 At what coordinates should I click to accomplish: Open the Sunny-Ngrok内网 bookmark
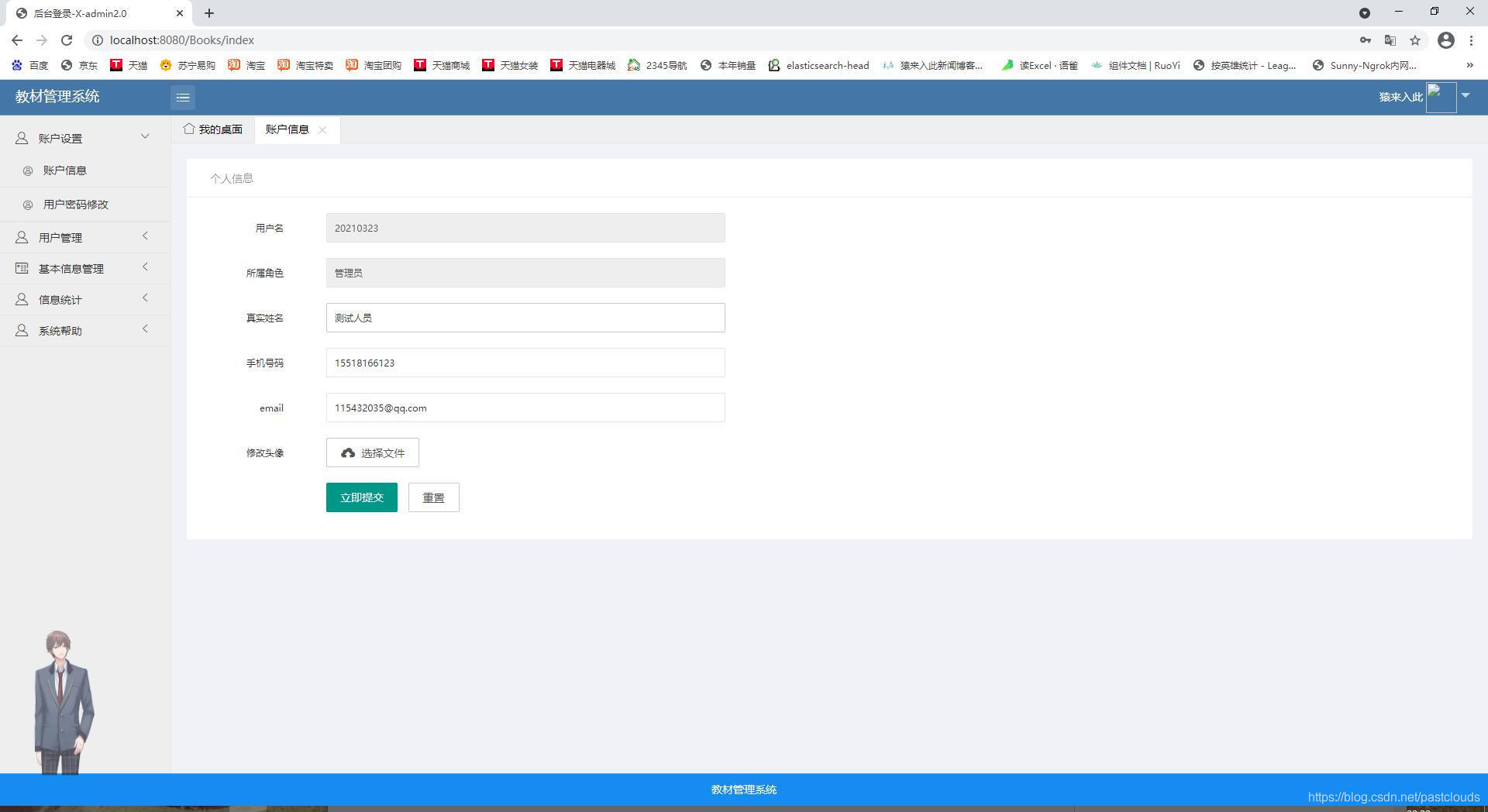[1364, 65]
